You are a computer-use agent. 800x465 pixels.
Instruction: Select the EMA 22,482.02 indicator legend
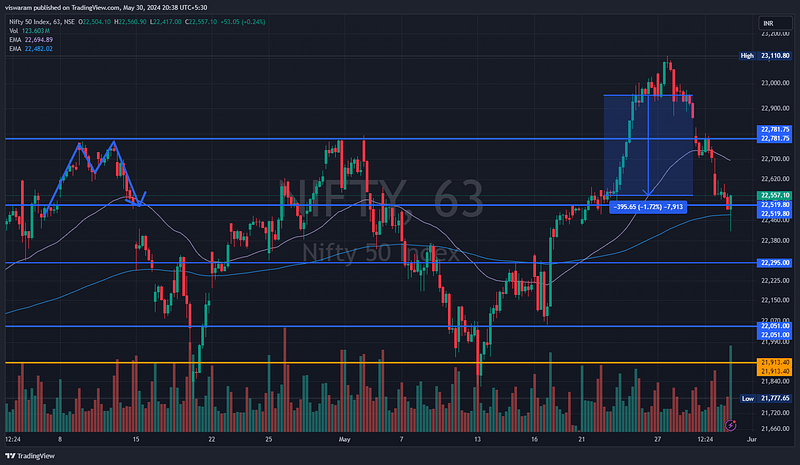tap(31, 49)
